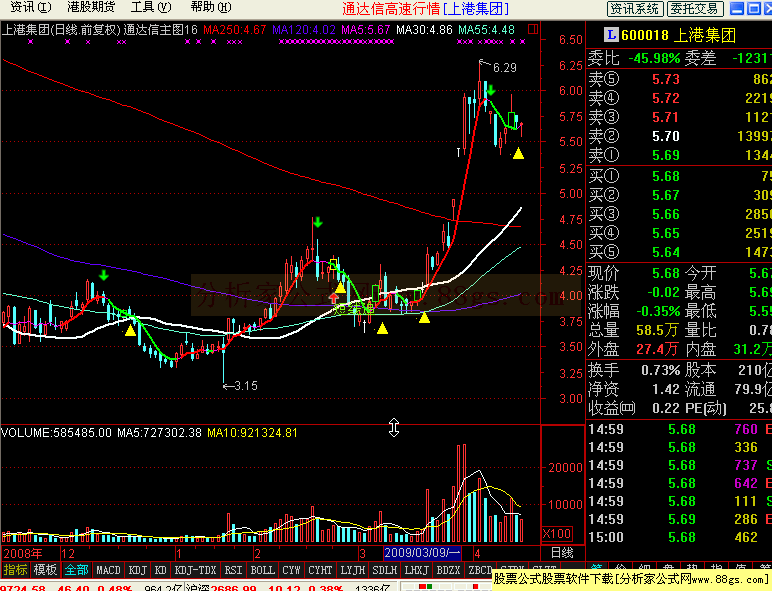Click the yellow triangle below the April candles
772x591 pixels.
[x=518, y=154]
